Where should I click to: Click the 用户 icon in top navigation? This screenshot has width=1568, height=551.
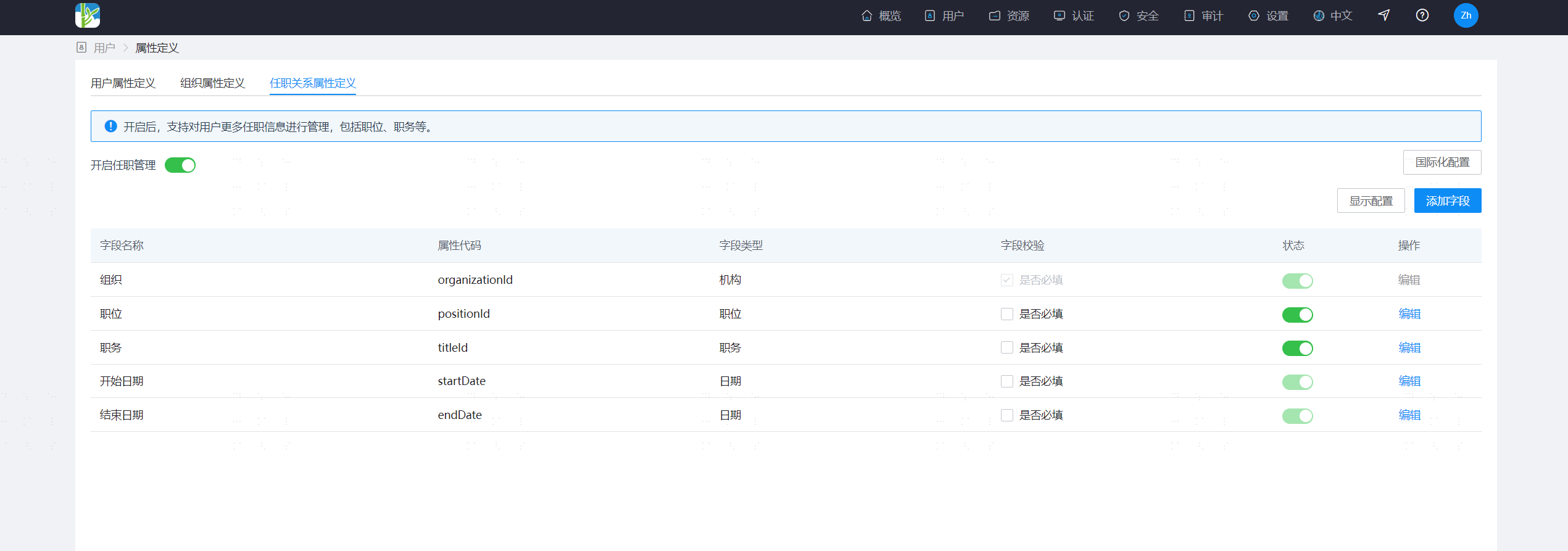(930, 16)
